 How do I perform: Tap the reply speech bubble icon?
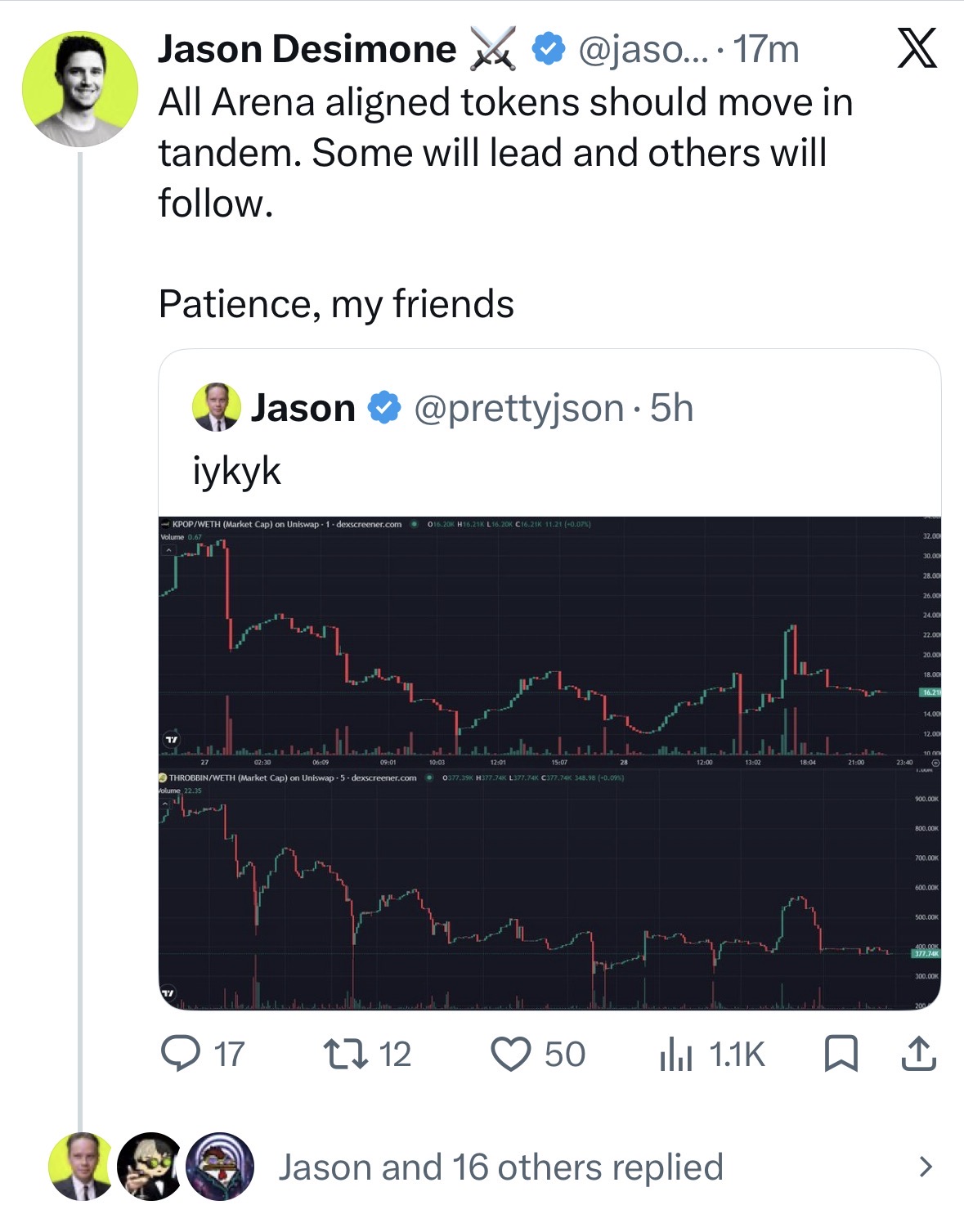pos(180,1053)
